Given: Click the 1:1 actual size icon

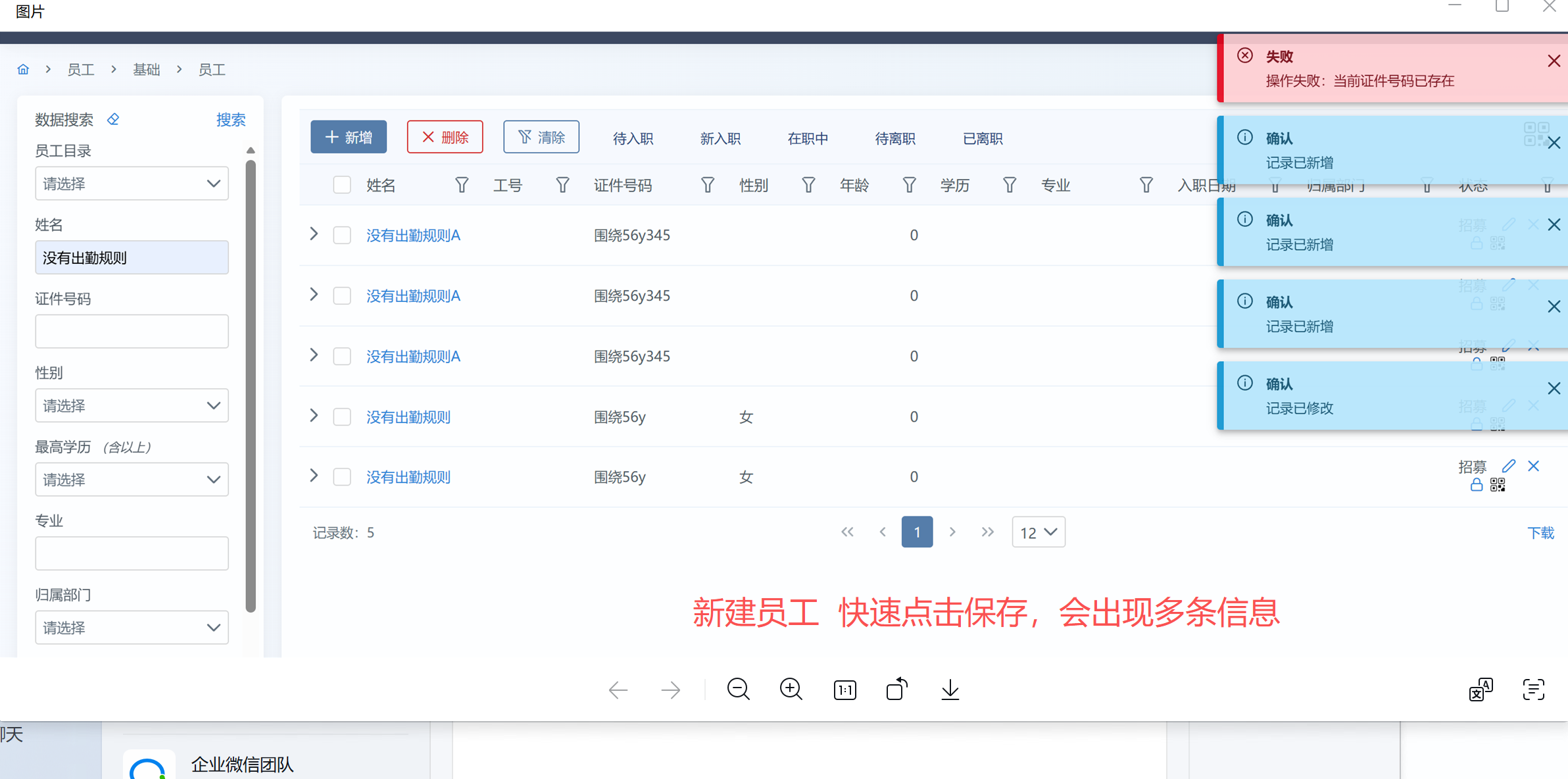Looking at the screenshot, I should [845, 690].
